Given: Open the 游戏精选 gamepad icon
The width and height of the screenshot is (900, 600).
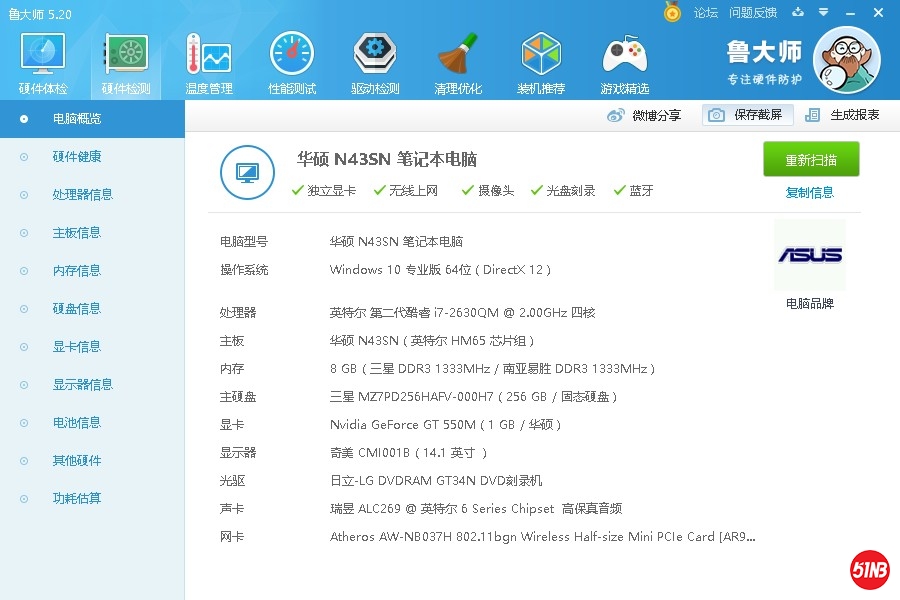Looking at the screenshot, I should coord(624,62).
